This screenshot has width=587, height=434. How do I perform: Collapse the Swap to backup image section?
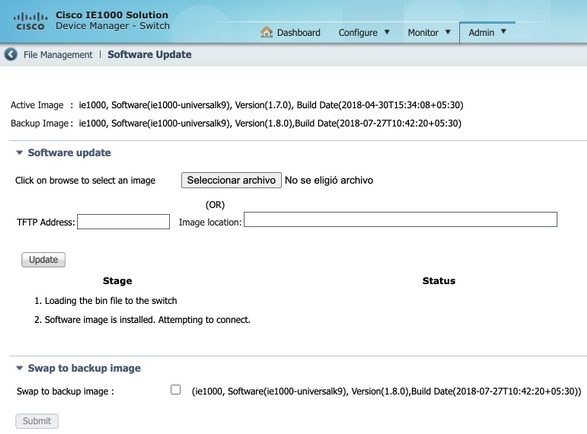point(19,368)
